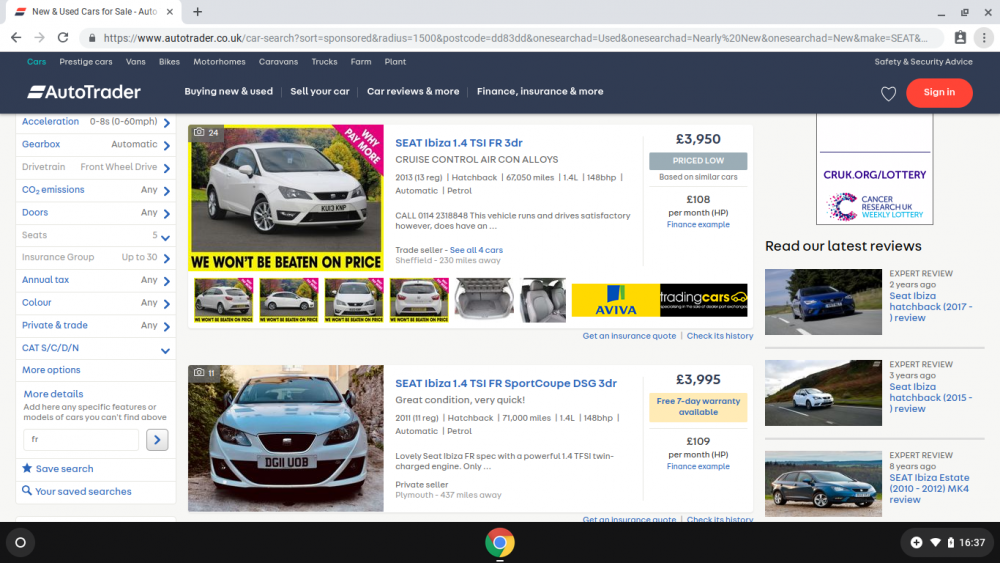Open saved cars heart icon
Image resolution: width=1000 pixels, height=563 pixels.
click(x=888, y=94)
